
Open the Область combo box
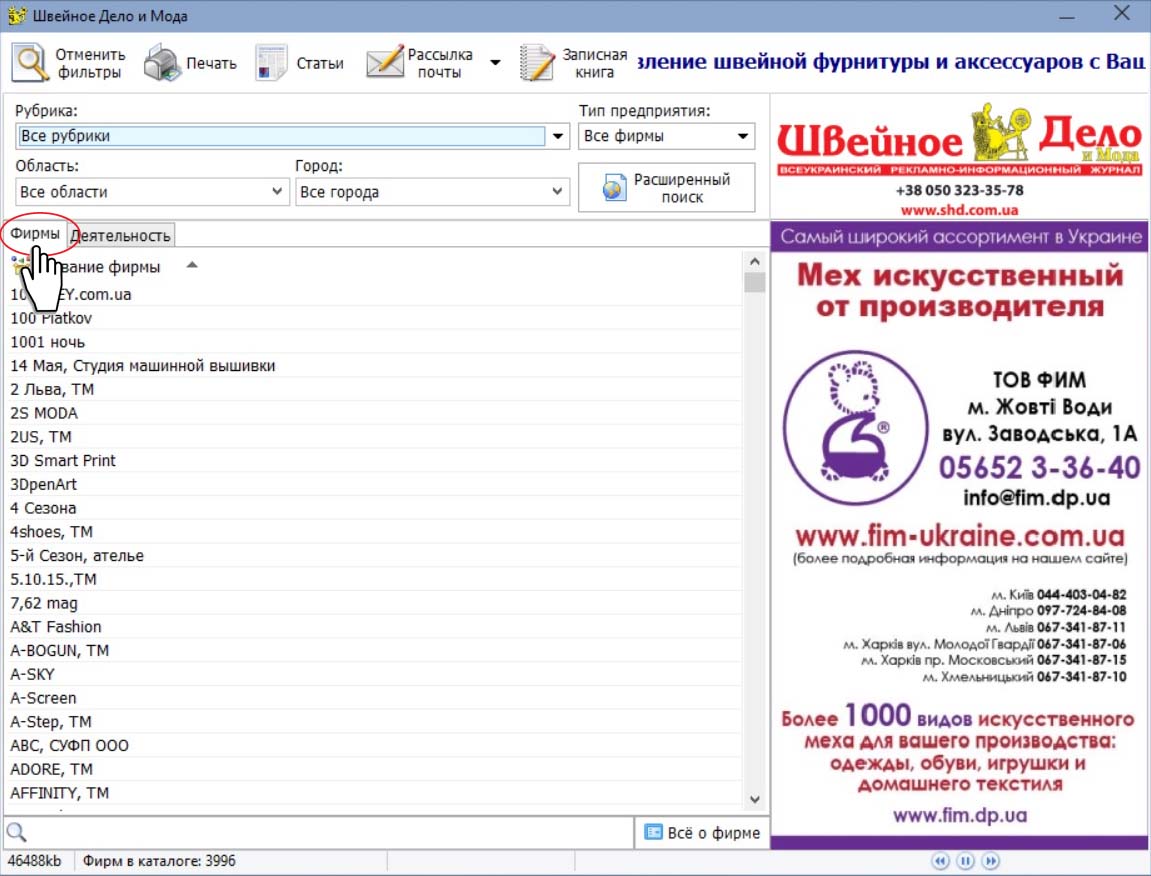[152, 192]
